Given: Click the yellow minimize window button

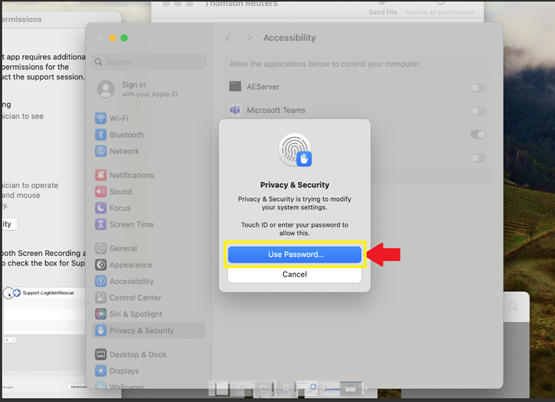Looking at the screenshot, I should [x=113, y=38].
